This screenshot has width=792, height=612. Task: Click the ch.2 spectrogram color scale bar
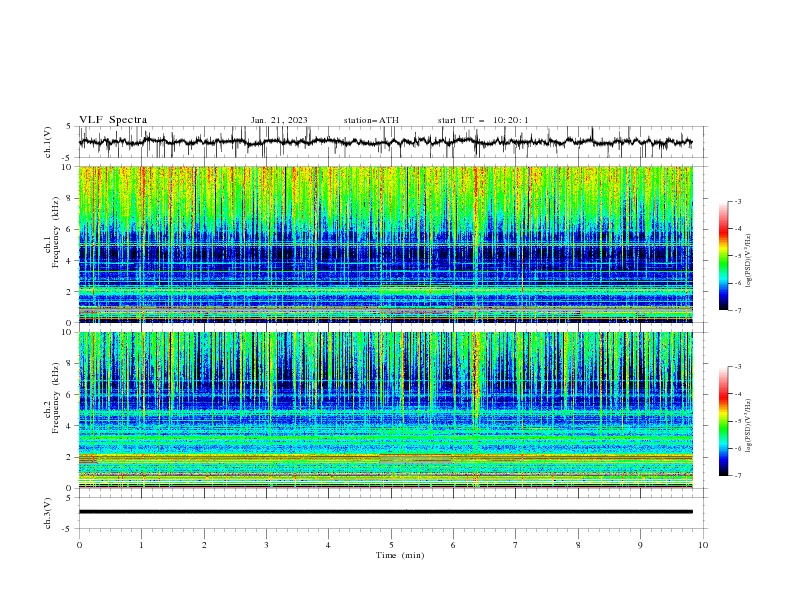pyautogui.click(x=723, y=421)
